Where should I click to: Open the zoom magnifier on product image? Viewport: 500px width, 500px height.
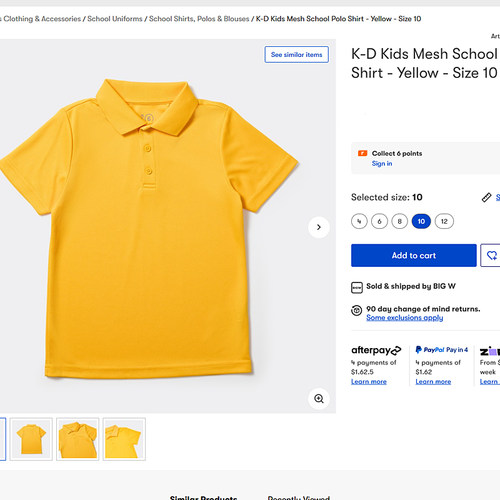(319, 398)
